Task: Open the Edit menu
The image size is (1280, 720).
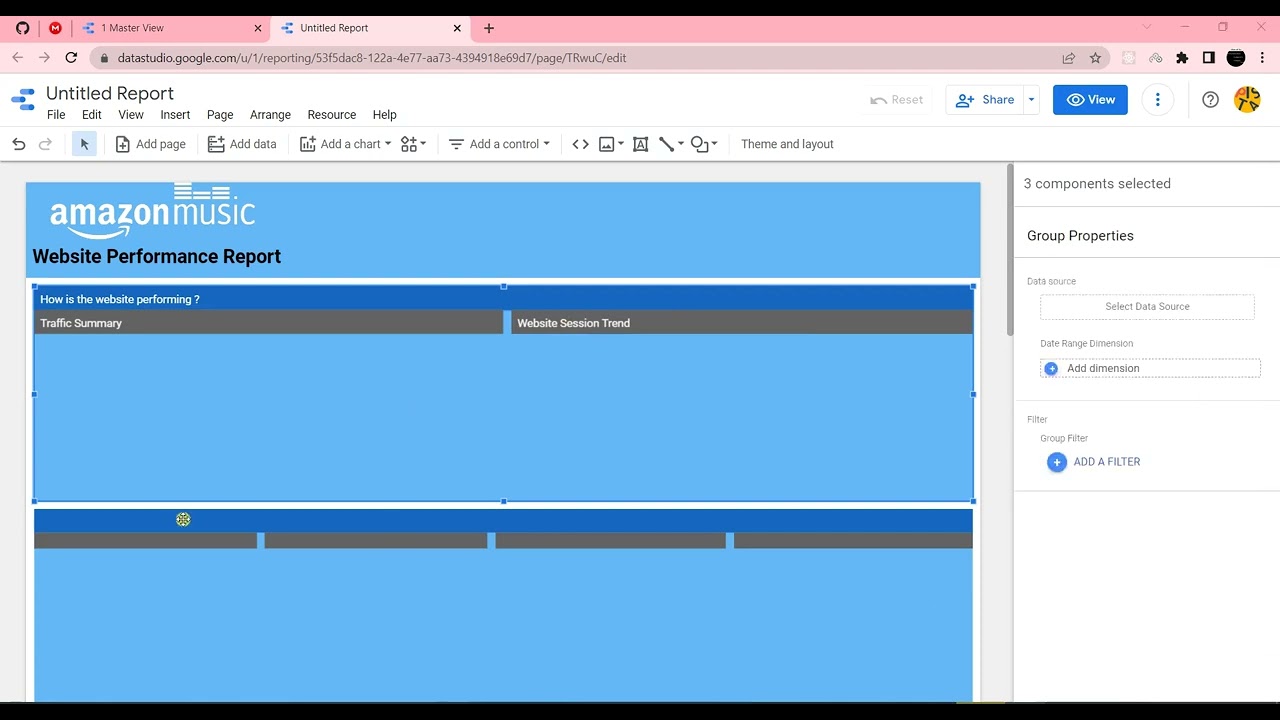Action: click(92, 115)
